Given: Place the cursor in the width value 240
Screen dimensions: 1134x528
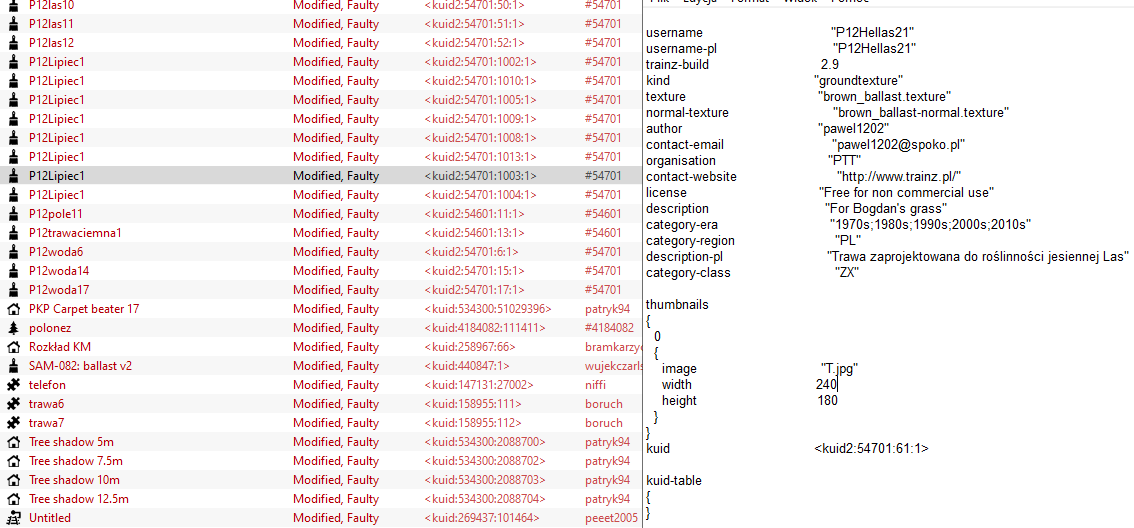Looking at the screenshot, I should click(826, 385).
